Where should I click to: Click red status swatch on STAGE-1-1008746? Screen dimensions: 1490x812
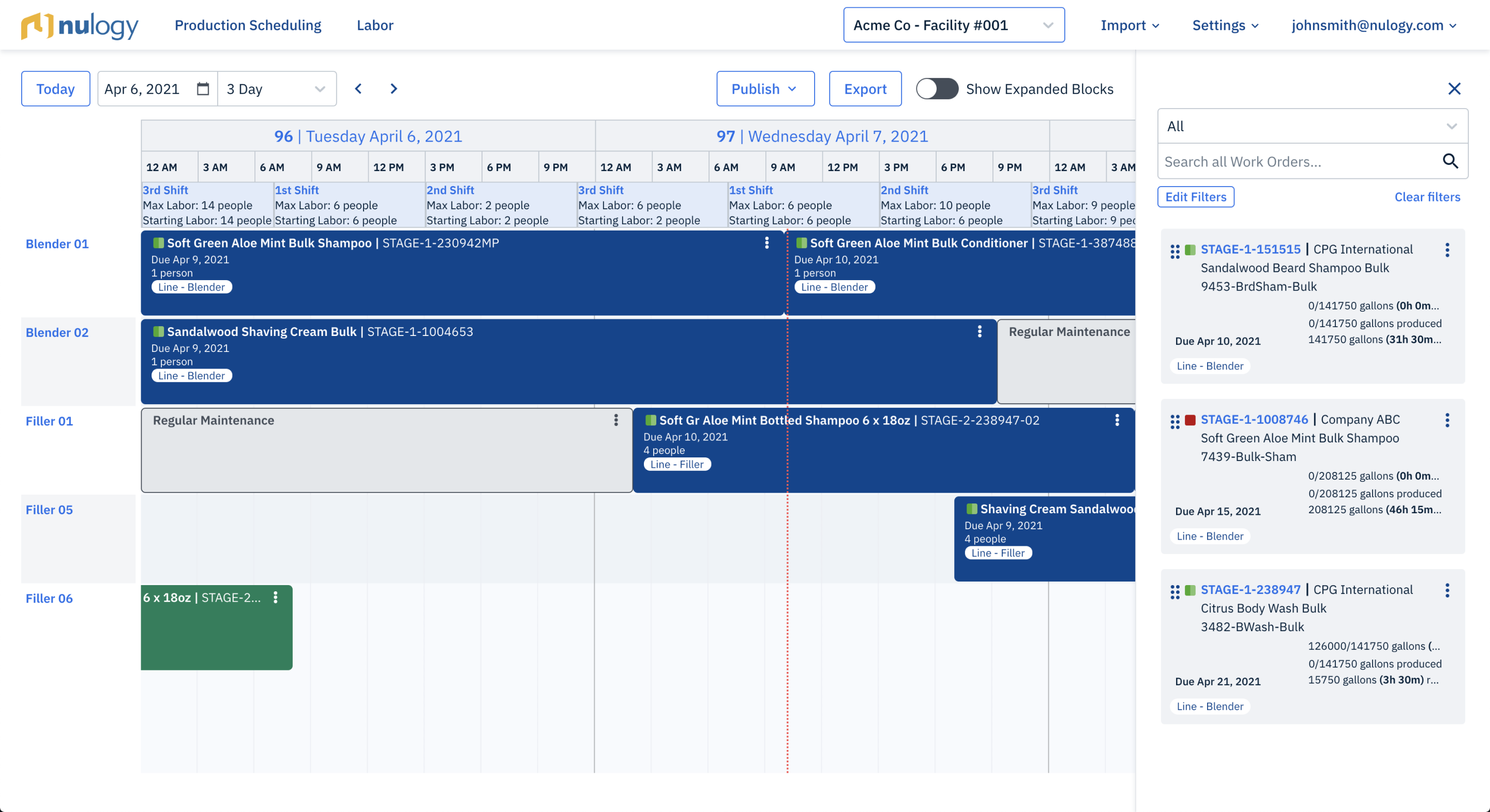pos(1190,420)
